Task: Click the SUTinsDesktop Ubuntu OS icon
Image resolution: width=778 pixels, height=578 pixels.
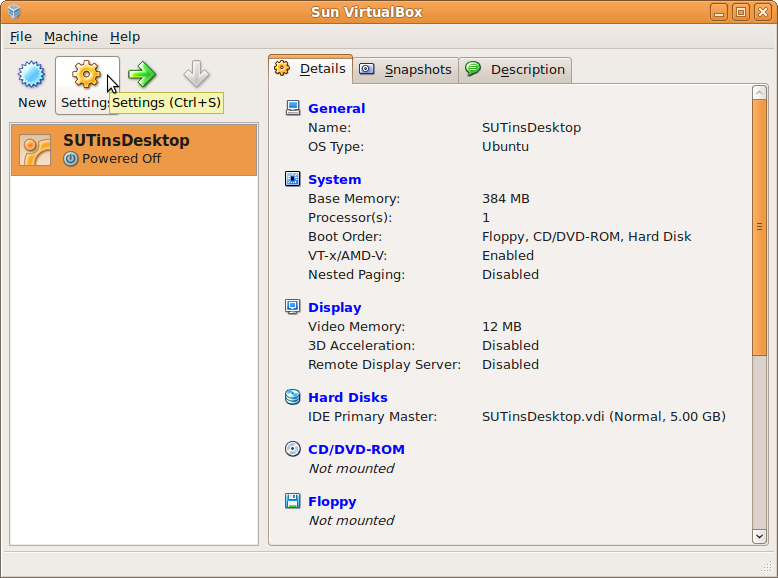Action: [35, 150]
